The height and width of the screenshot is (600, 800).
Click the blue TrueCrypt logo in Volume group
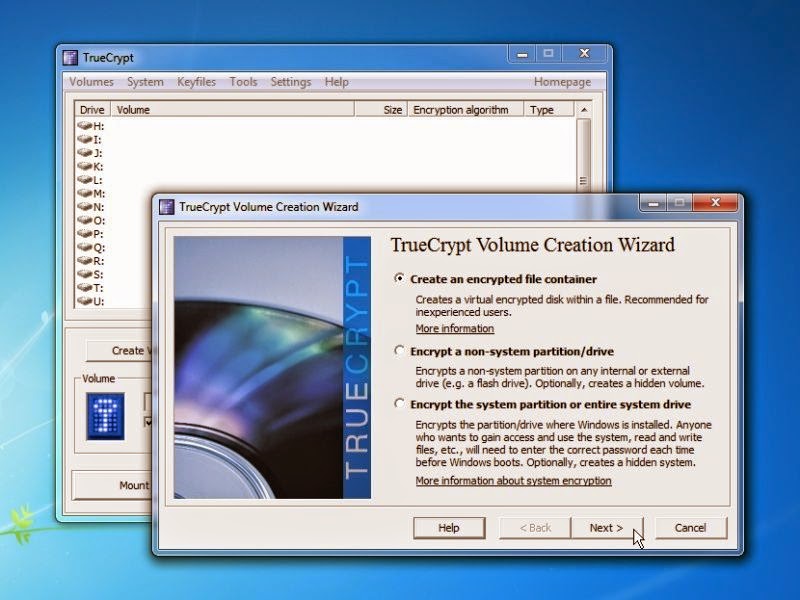(x=105, y=416)
